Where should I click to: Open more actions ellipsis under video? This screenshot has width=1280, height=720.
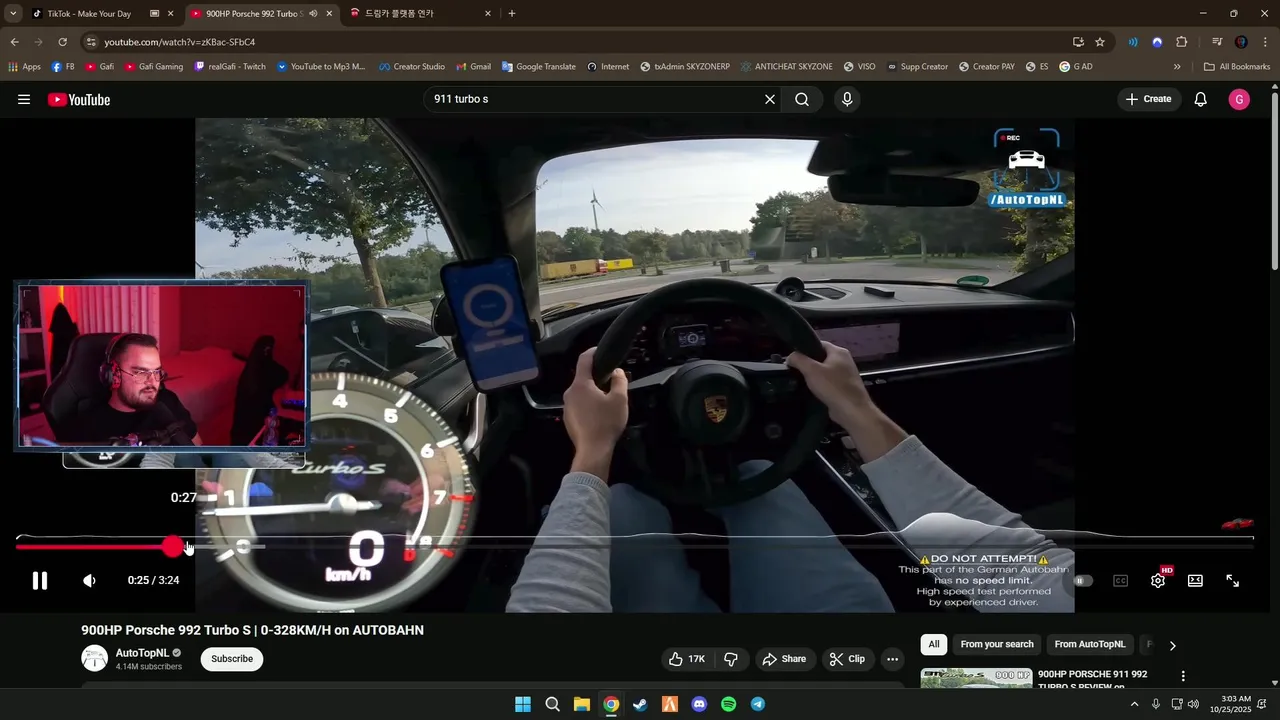click(892, 659)
